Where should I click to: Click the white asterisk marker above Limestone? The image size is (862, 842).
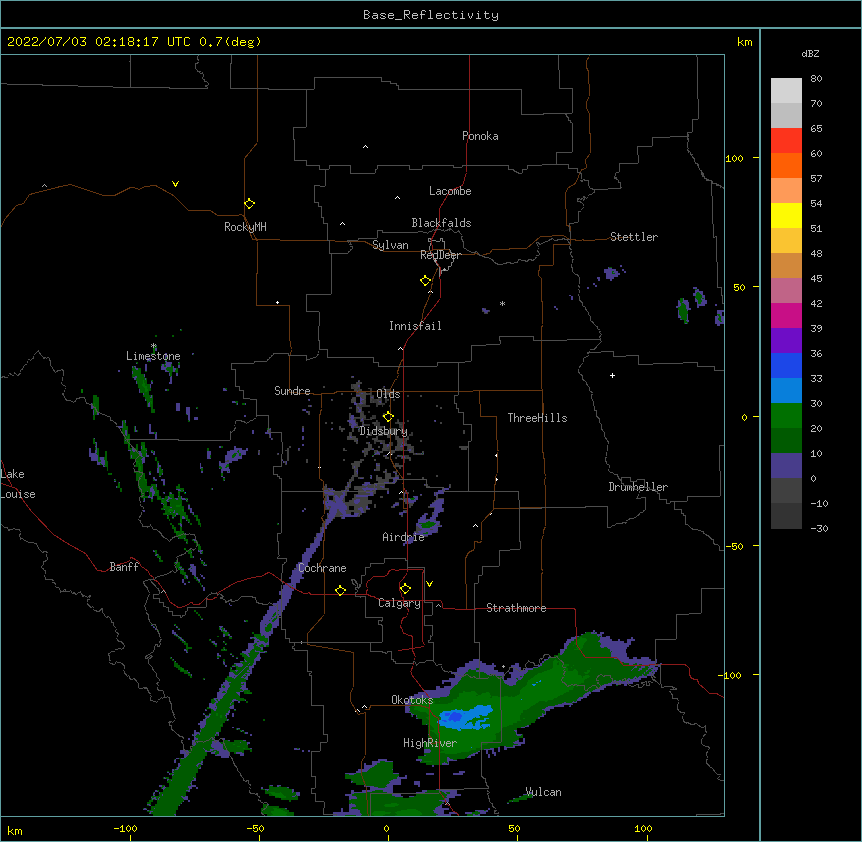154,346
